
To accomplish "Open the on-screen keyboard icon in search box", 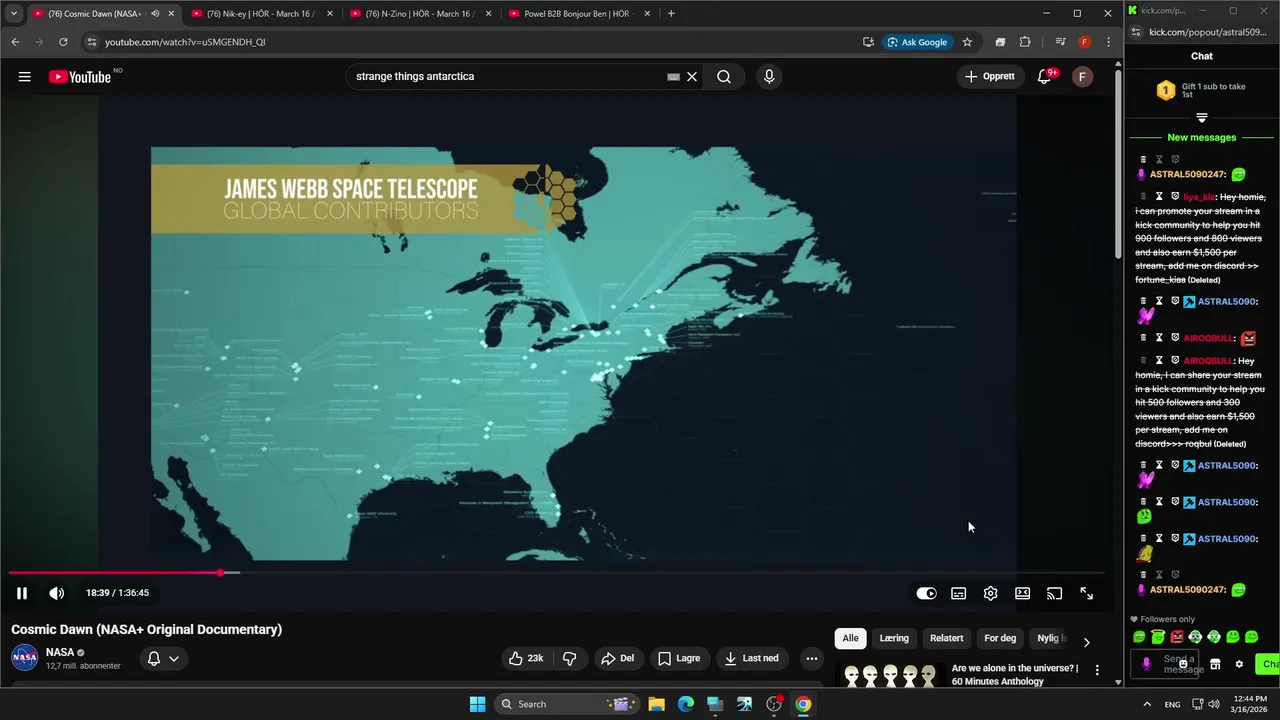I will 673,76.
